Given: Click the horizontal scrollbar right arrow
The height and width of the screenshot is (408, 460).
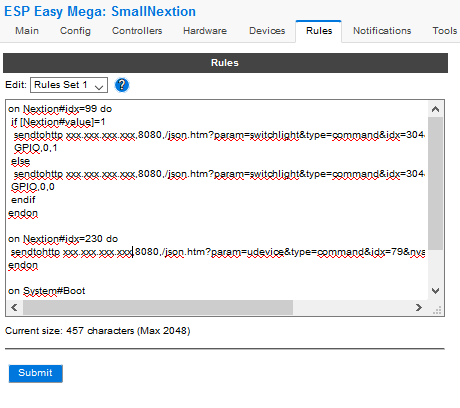Looking at the screenshot, I should pos(419,307).
